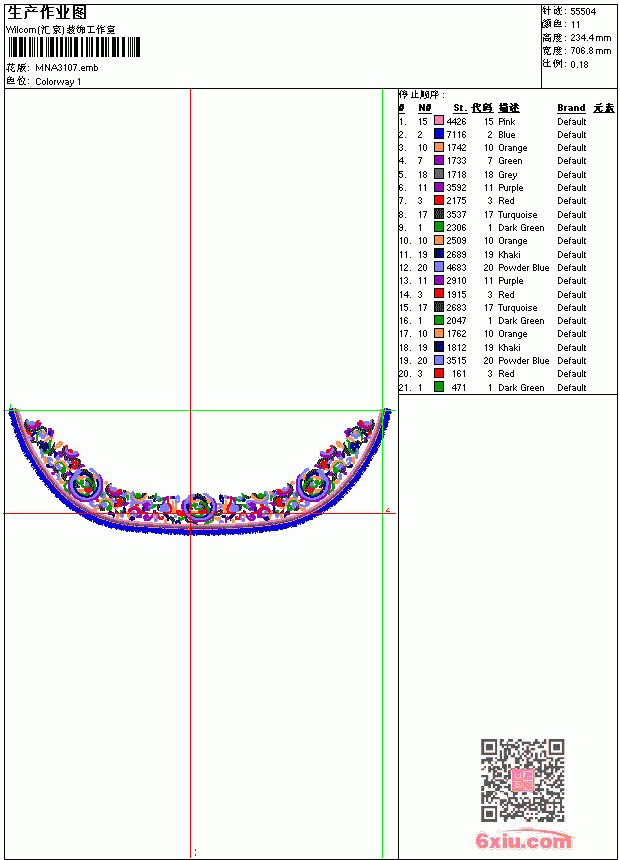Click the MNA3107.emb file name
The width and height of the screenshot is (620, 860).
[x=67, y=68]
